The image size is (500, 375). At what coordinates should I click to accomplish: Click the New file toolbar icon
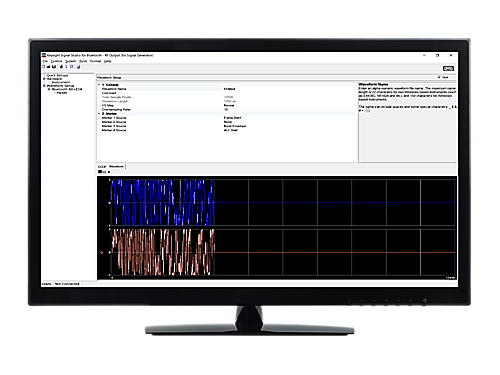pyautogui.click(x=43, y=67)
